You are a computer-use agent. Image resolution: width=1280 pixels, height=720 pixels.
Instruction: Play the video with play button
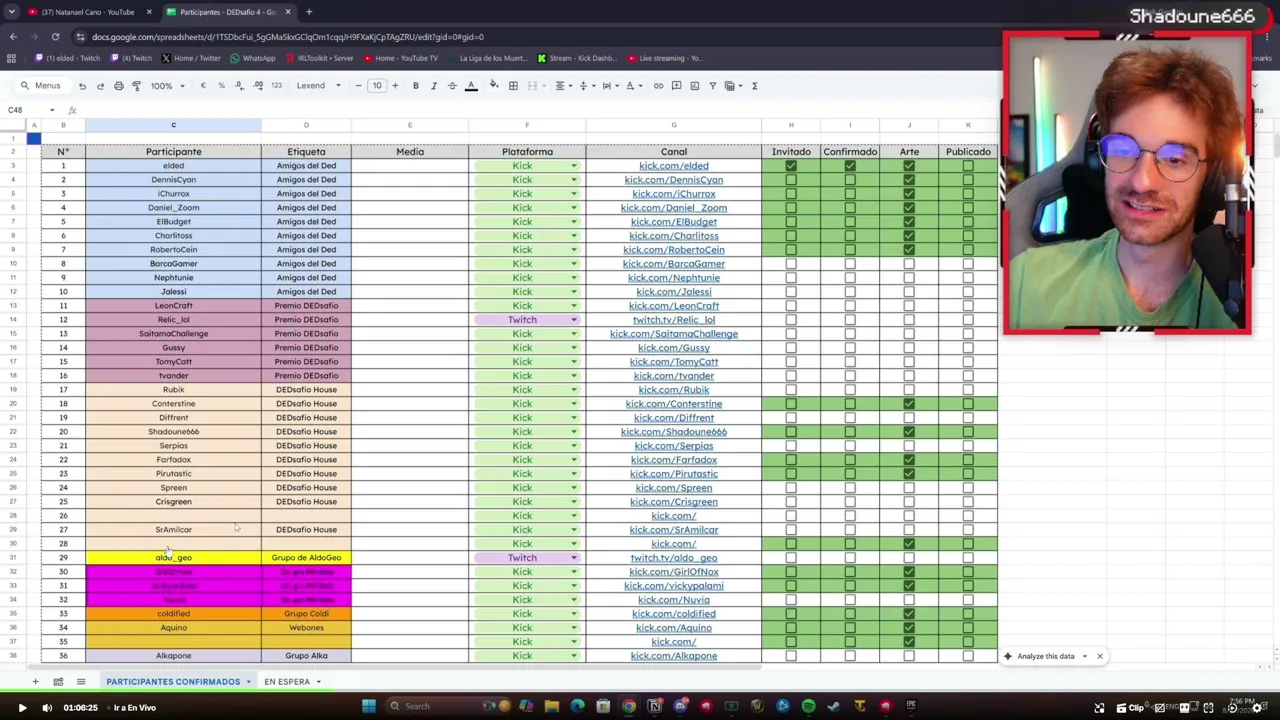[22, 708]
